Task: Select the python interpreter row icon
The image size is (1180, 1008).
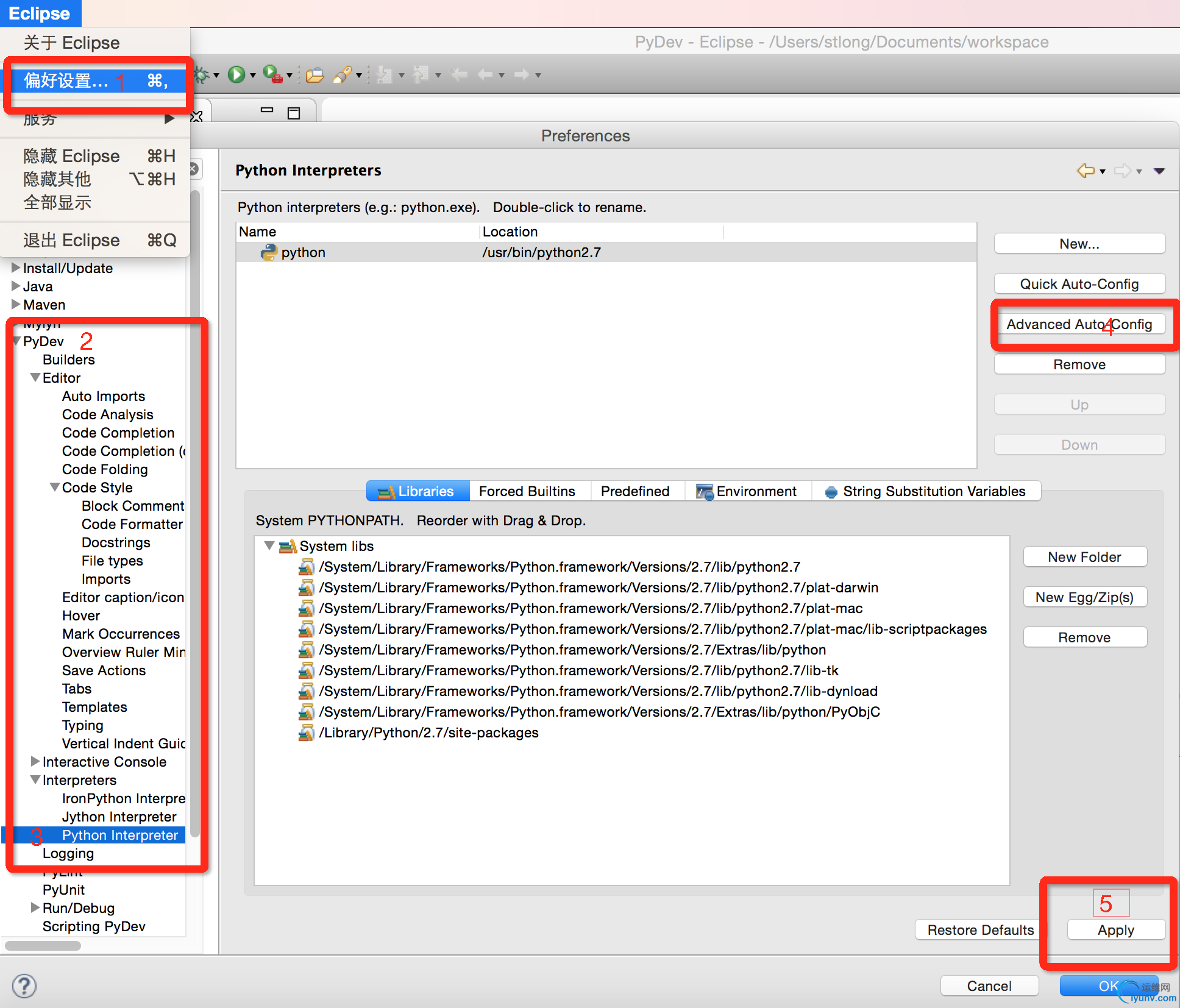Action: [x=268, y=252]
